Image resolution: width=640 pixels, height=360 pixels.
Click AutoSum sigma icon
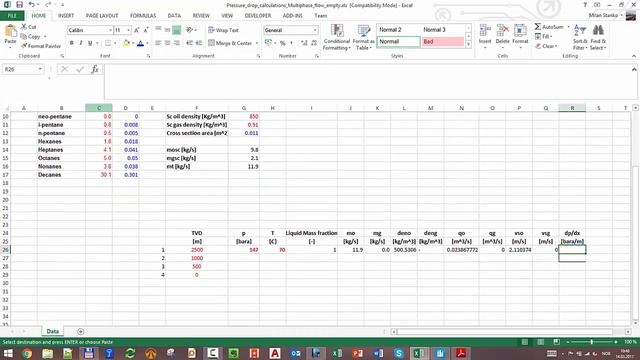point(538,27)
